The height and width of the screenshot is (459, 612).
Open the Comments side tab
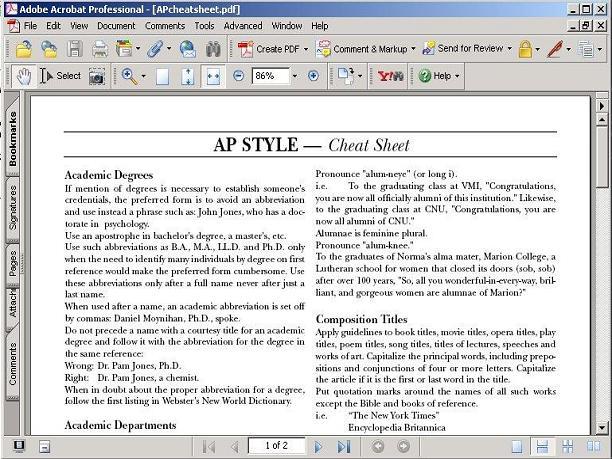[x=13, y=363]
